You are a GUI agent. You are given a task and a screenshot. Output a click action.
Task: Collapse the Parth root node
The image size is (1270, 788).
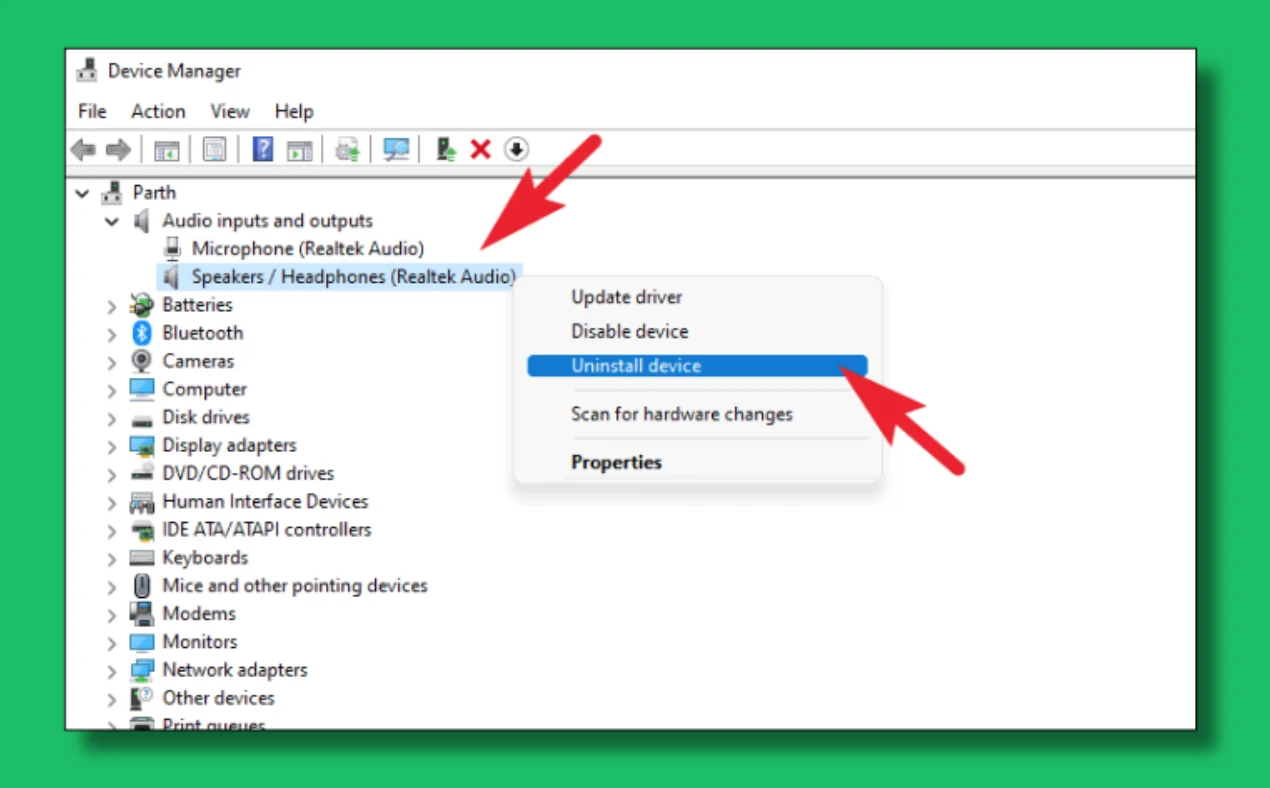(81, 192)
